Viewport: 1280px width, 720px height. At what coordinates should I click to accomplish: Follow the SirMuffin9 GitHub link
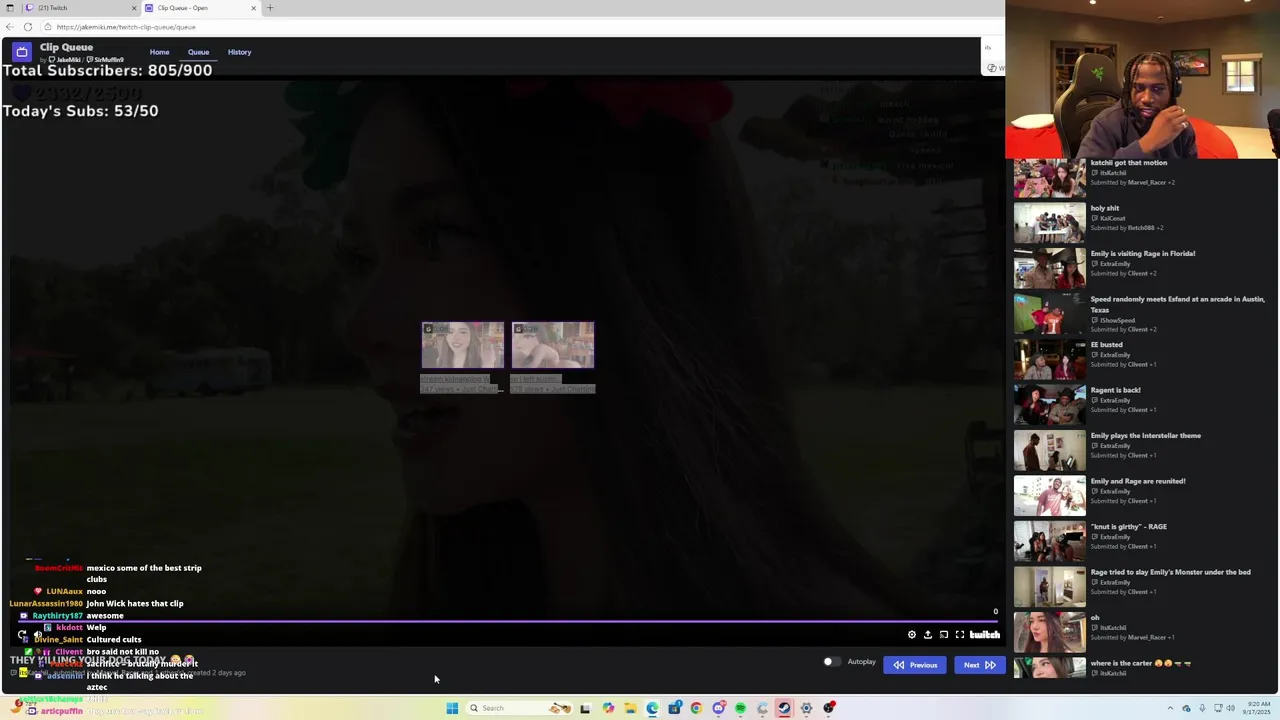pyautogui.click(x=106, y=60)
